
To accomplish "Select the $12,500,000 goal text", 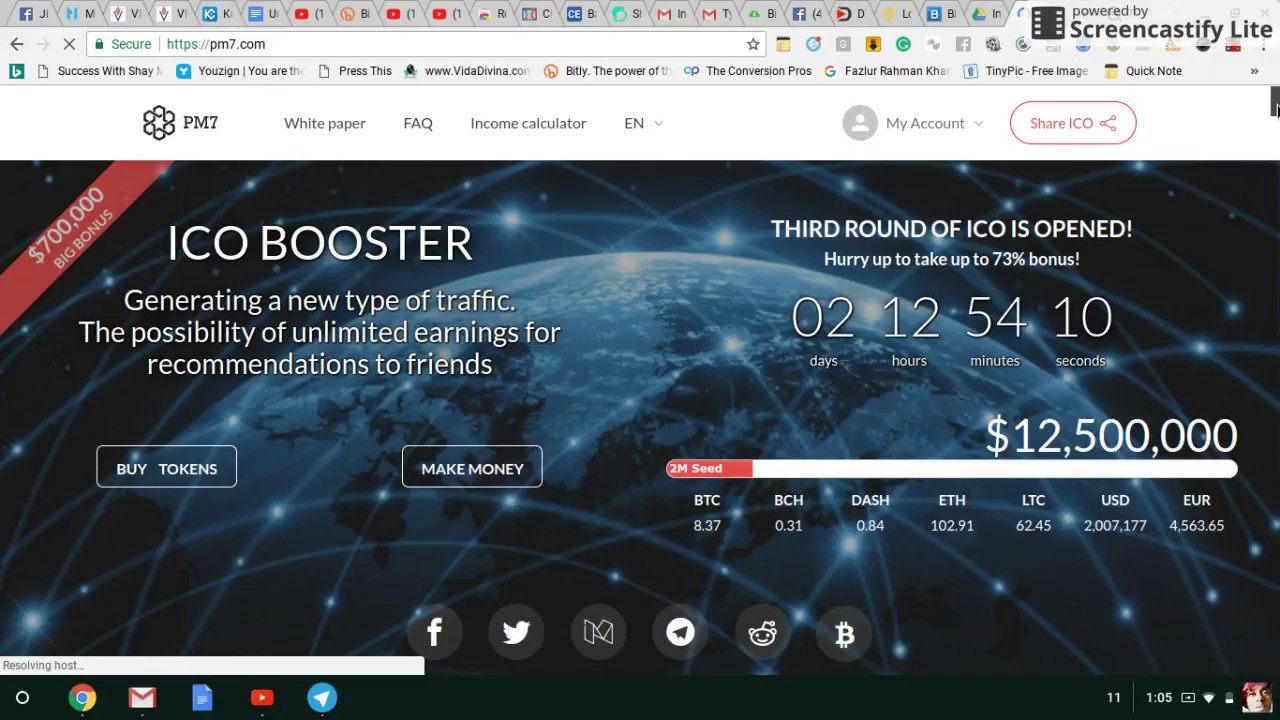I will (1111, 436).
